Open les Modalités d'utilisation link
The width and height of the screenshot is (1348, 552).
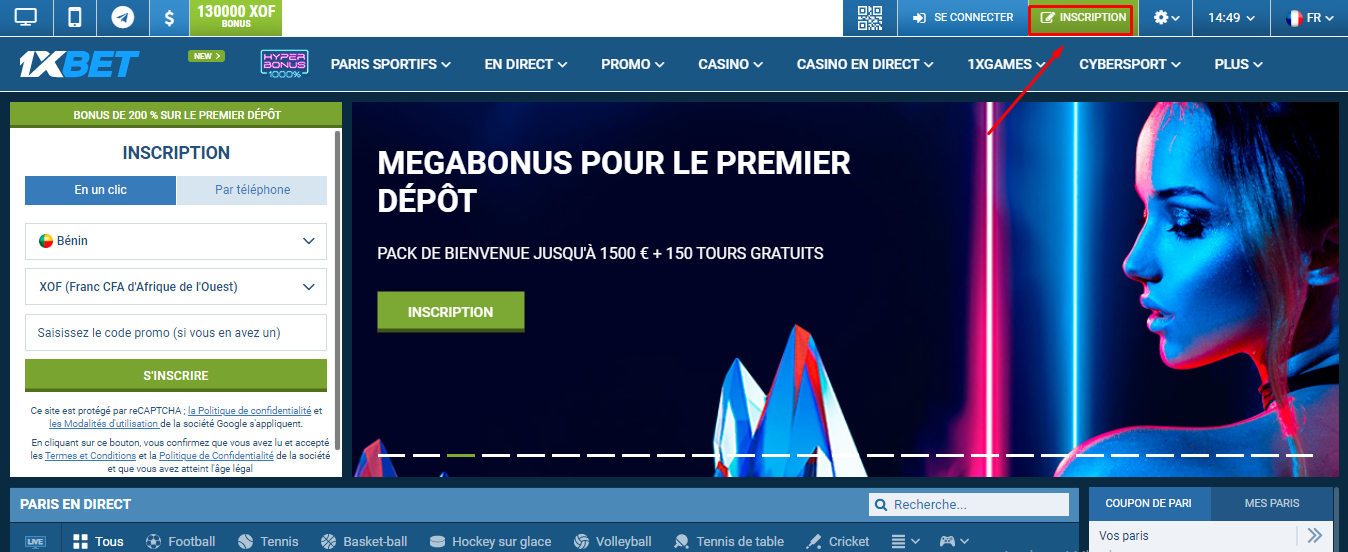click(104, 424)
